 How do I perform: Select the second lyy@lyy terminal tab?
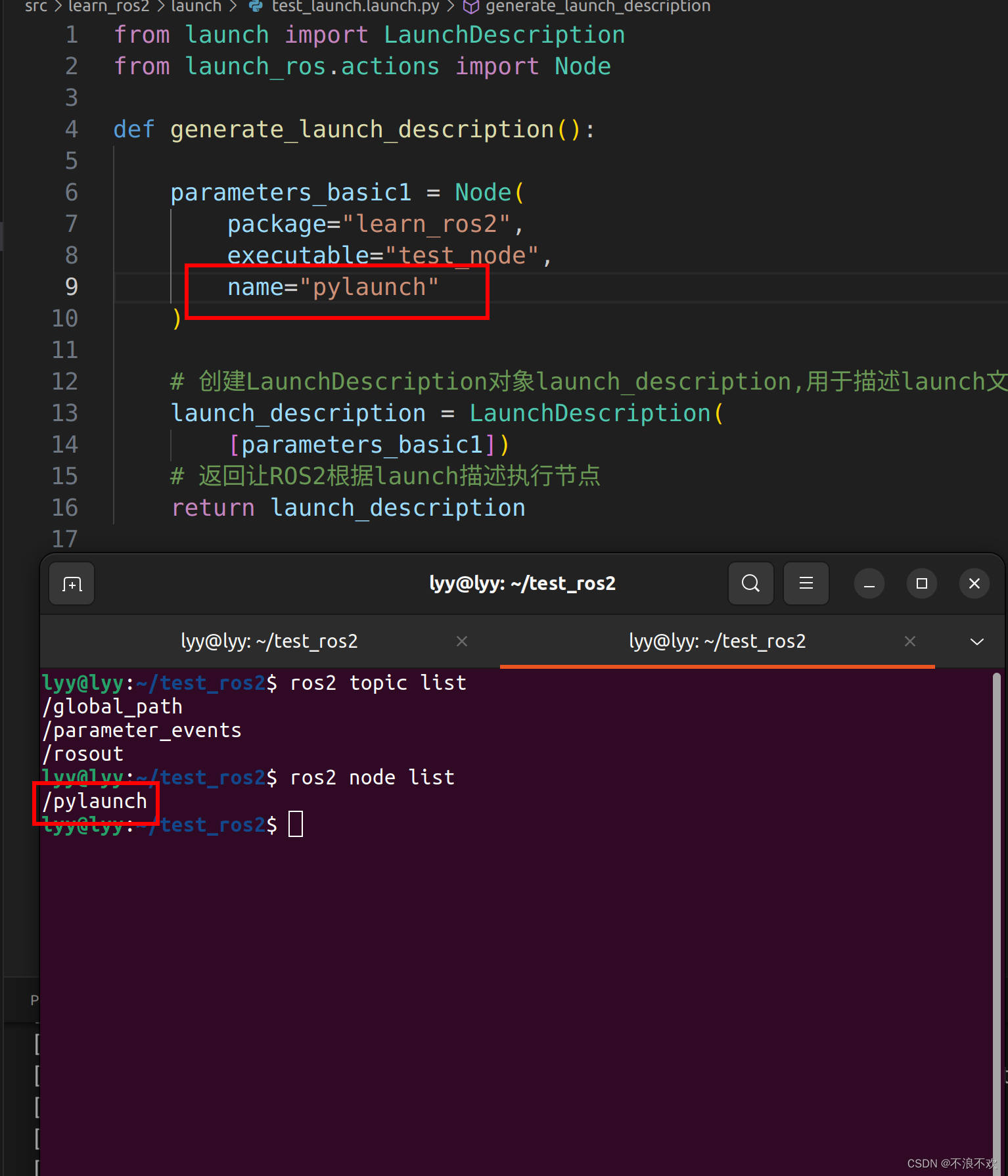coord(718,641)
